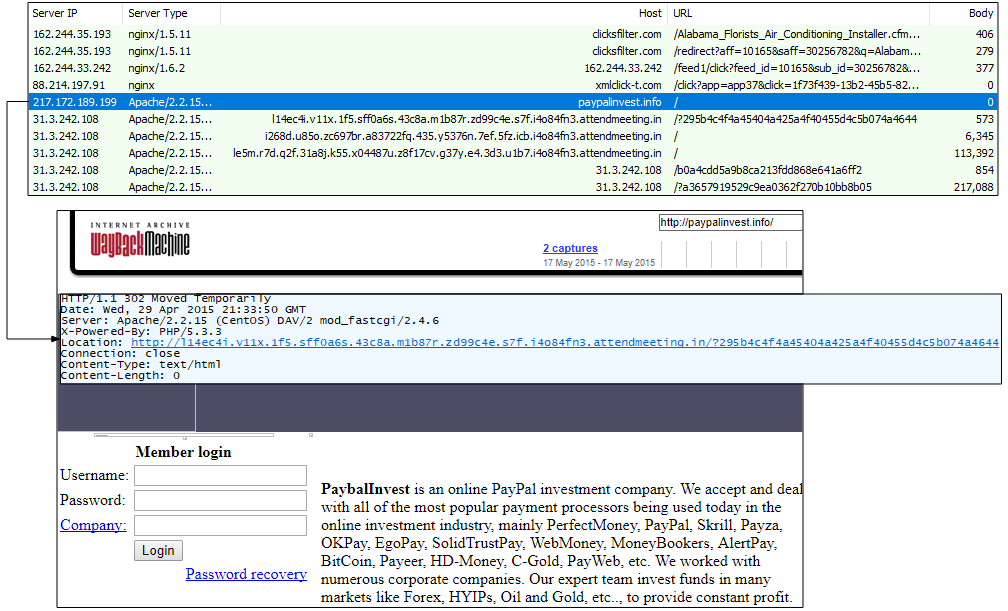Screen dimensions: 1008x611
Task: Sort by the Server IP column header
Action: 56,14
